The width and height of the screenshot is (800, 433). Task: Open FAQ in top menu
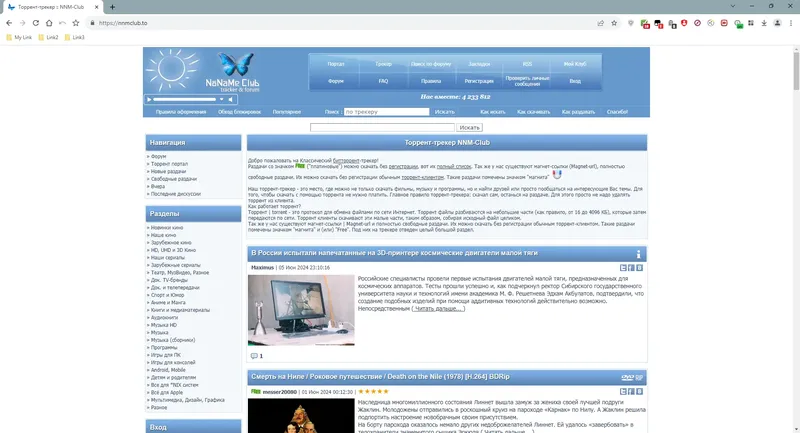pyautogui.click(x=383, y=81)
